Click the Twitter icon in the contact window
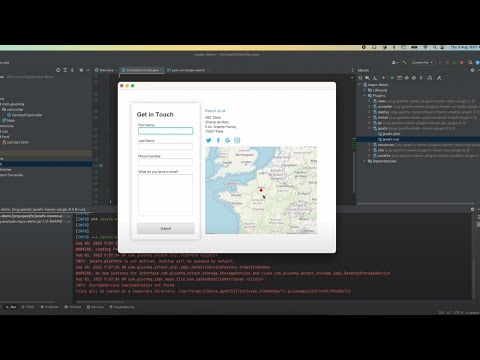This screenshot has height=360, width=480. [x=209, y=140]
